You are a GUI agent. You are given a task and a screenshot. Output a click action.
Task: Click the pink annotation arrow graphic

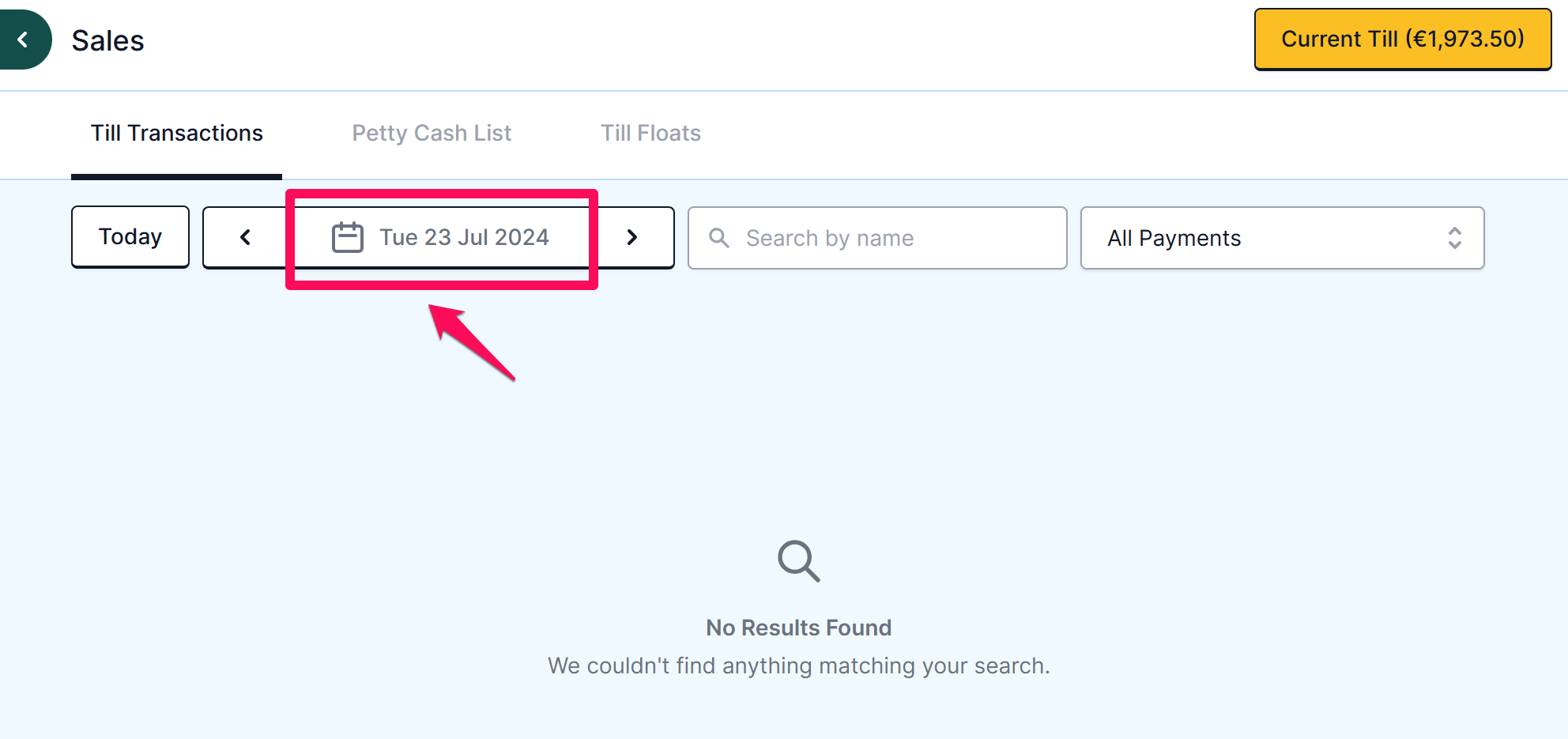coord(472,342)
